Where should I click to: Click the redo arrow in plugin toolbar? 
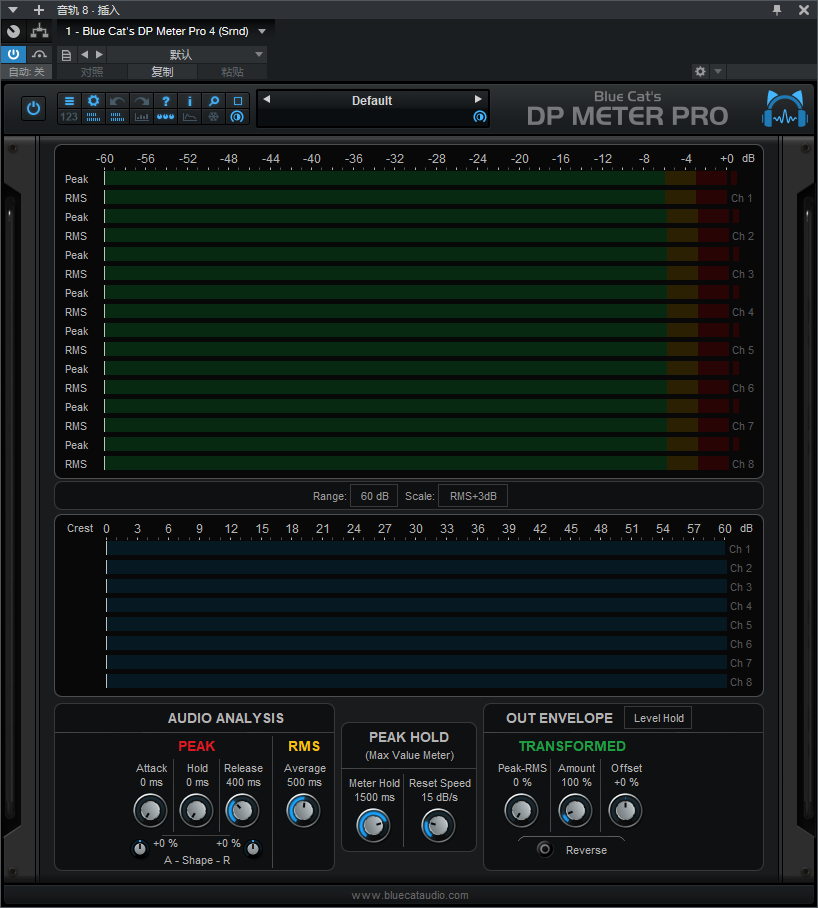141,101
